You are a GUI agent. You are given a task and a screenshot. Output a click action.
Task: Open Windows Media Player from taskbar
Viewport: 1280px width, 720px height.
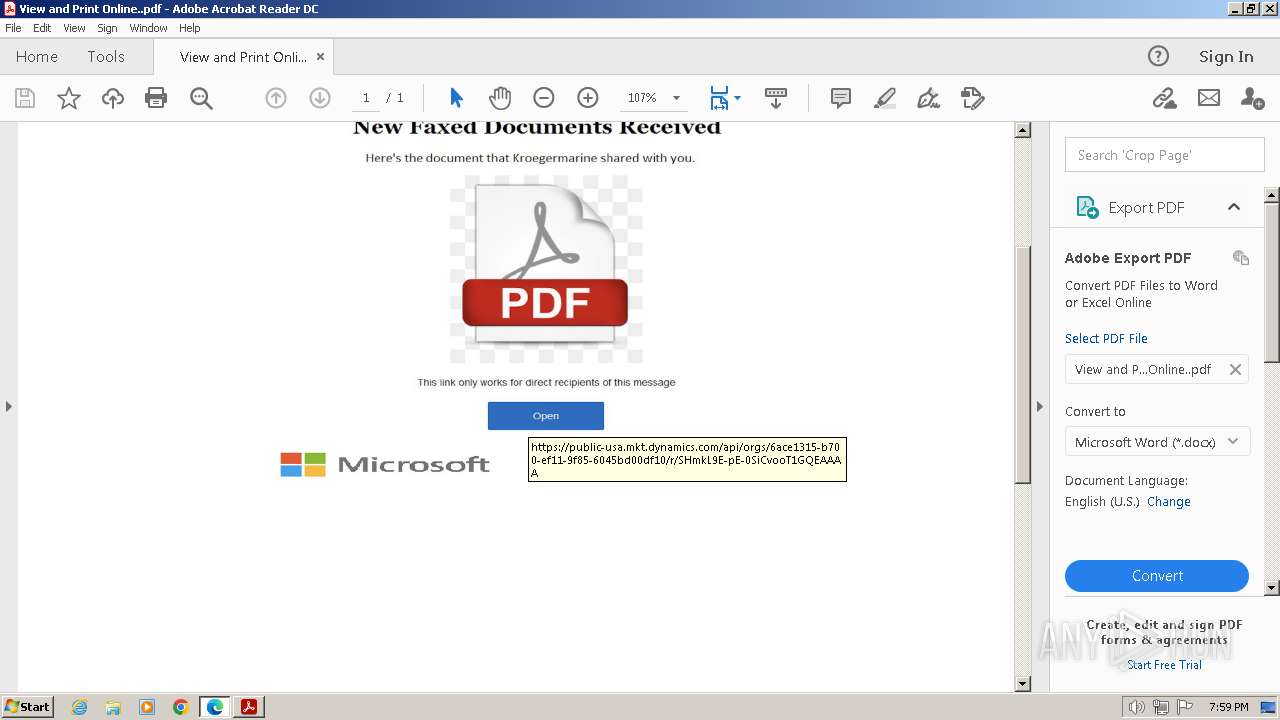pyautogui.click(x=147, y=707)
